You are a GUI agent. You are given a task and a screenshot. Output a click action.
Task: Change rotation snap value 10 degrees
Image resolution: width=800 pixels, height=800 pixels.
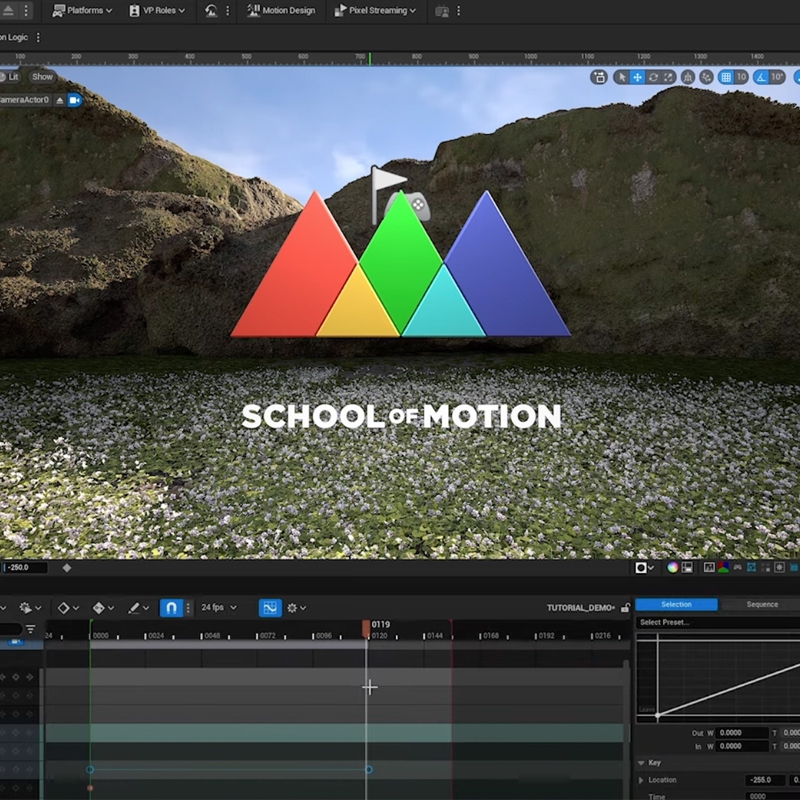[x=777, y=77]
